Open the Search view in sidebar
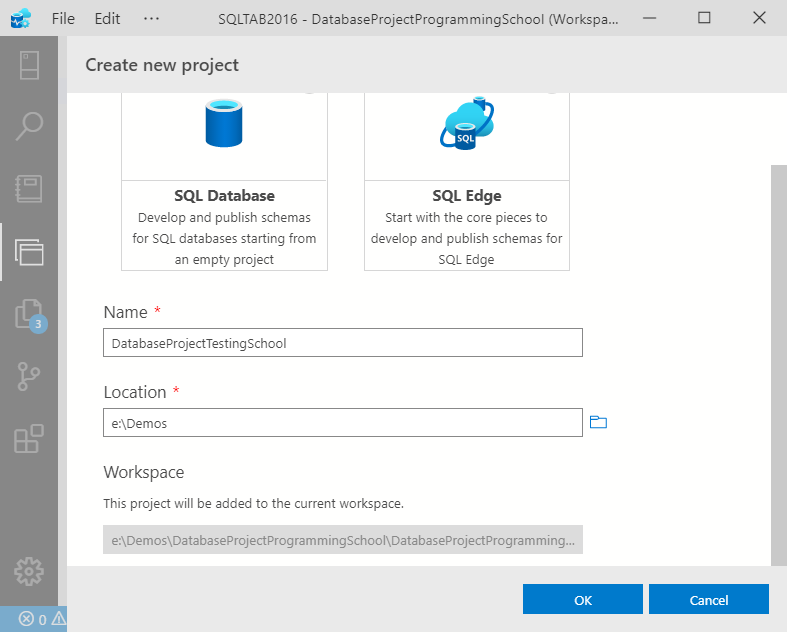The image size is (787, 633). click(x=29, y=126)
